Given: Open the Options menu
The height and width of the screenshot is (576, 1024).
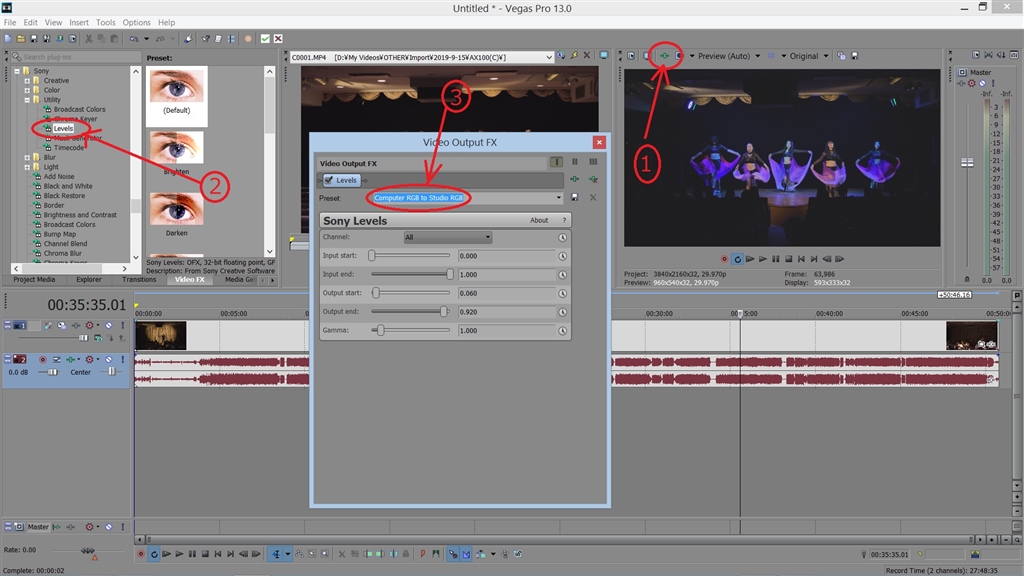Looking at the screenshot, I should [136, 22].
